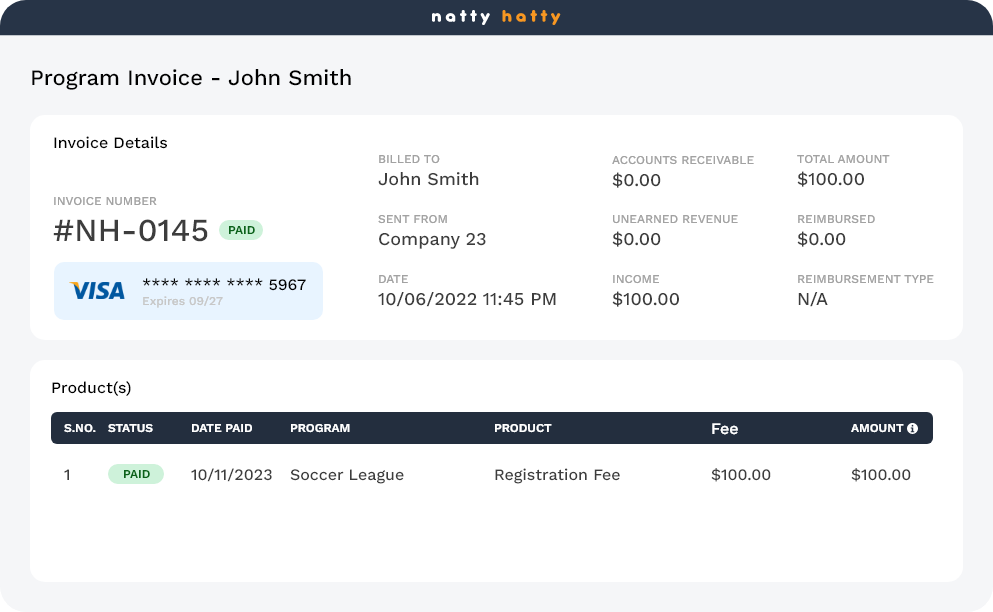The height and width of the screenshot is (612, 993).
Task: Expand the Fee column header
Action: (725, 428)
